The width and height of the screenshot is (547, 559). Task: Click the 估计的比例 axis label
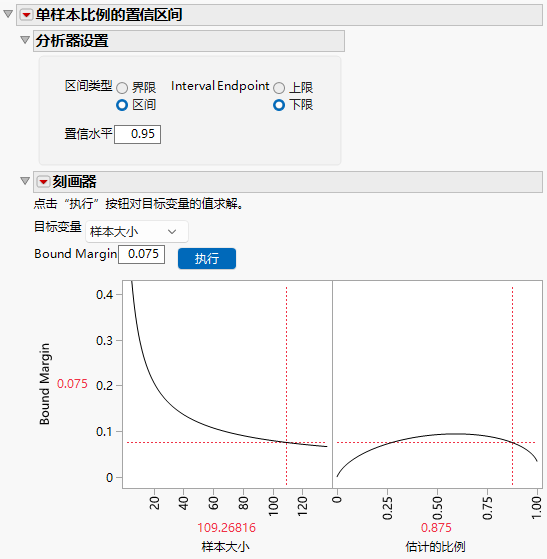click(435, 547)
